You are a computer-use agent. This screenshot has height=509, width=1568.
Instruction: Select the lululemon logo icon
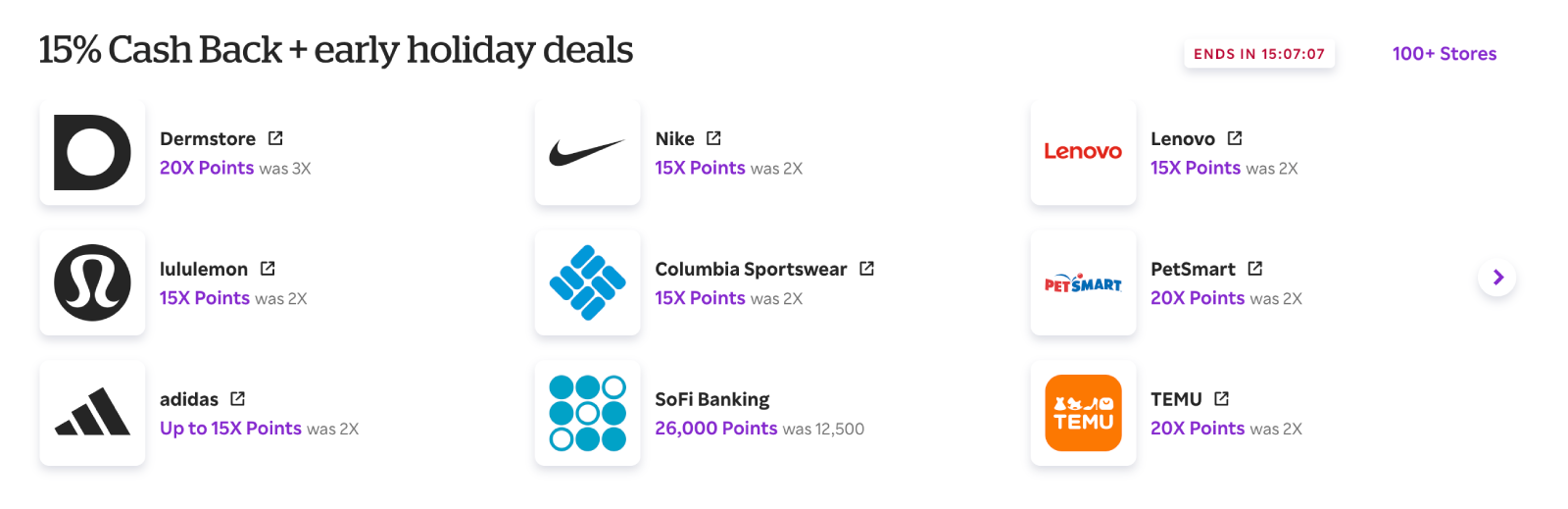[x=92, y=282]
